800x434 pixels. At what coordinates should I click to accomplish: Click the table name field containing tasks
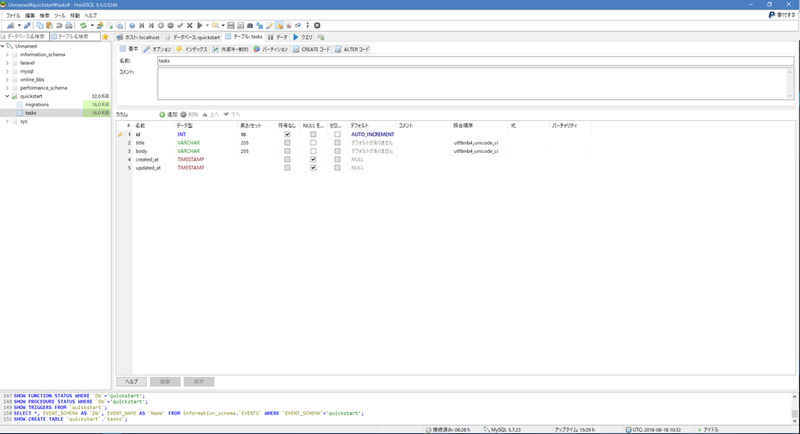476,61
